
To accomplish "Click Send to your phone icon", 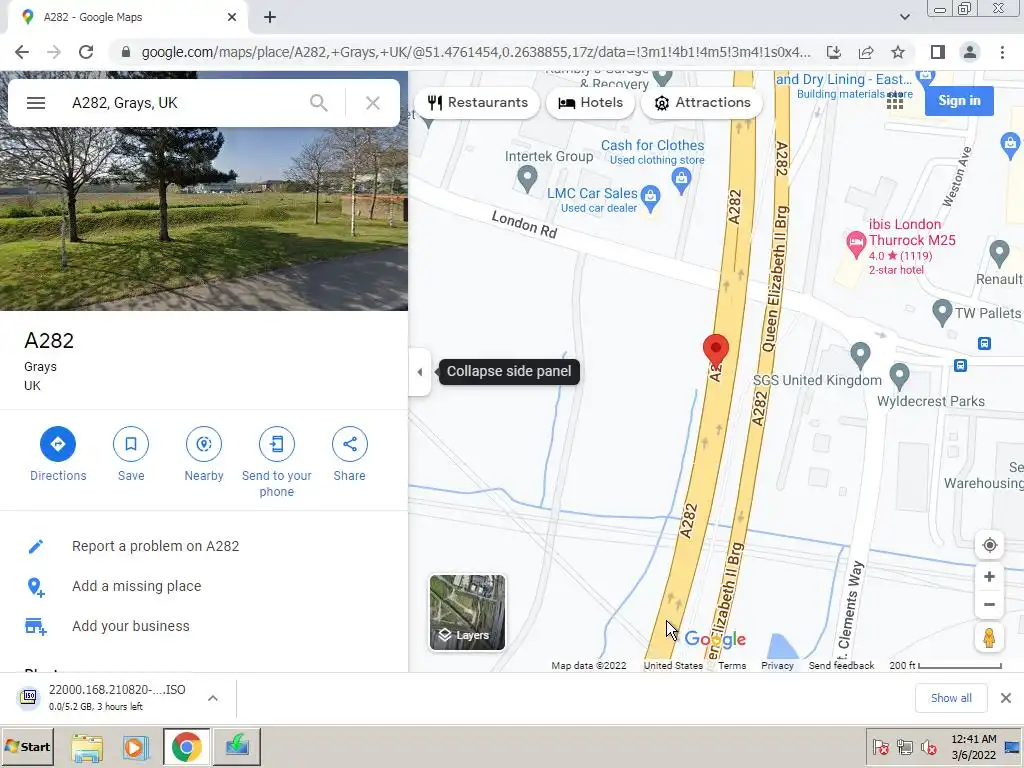I will pyautogui.click(x=277, y=444).
